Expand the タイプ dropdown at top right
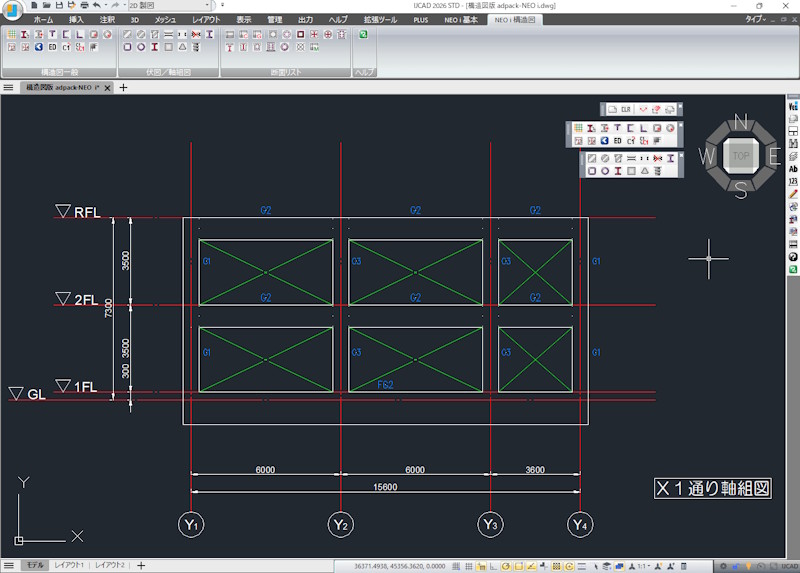The image size is (800, 573). click(x=756, y=19)
